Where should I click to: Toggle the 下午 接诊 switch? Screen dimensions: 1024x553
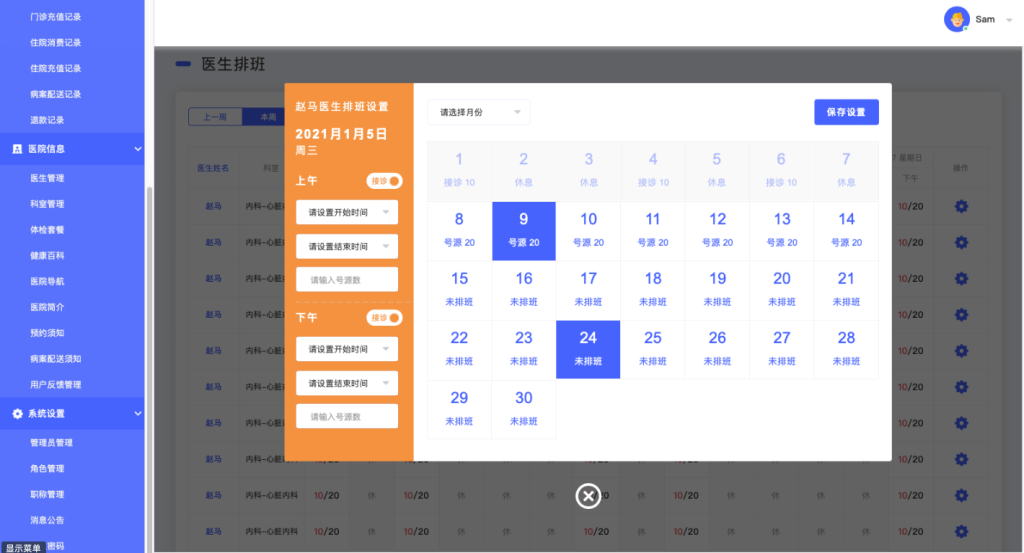(385, 318)
